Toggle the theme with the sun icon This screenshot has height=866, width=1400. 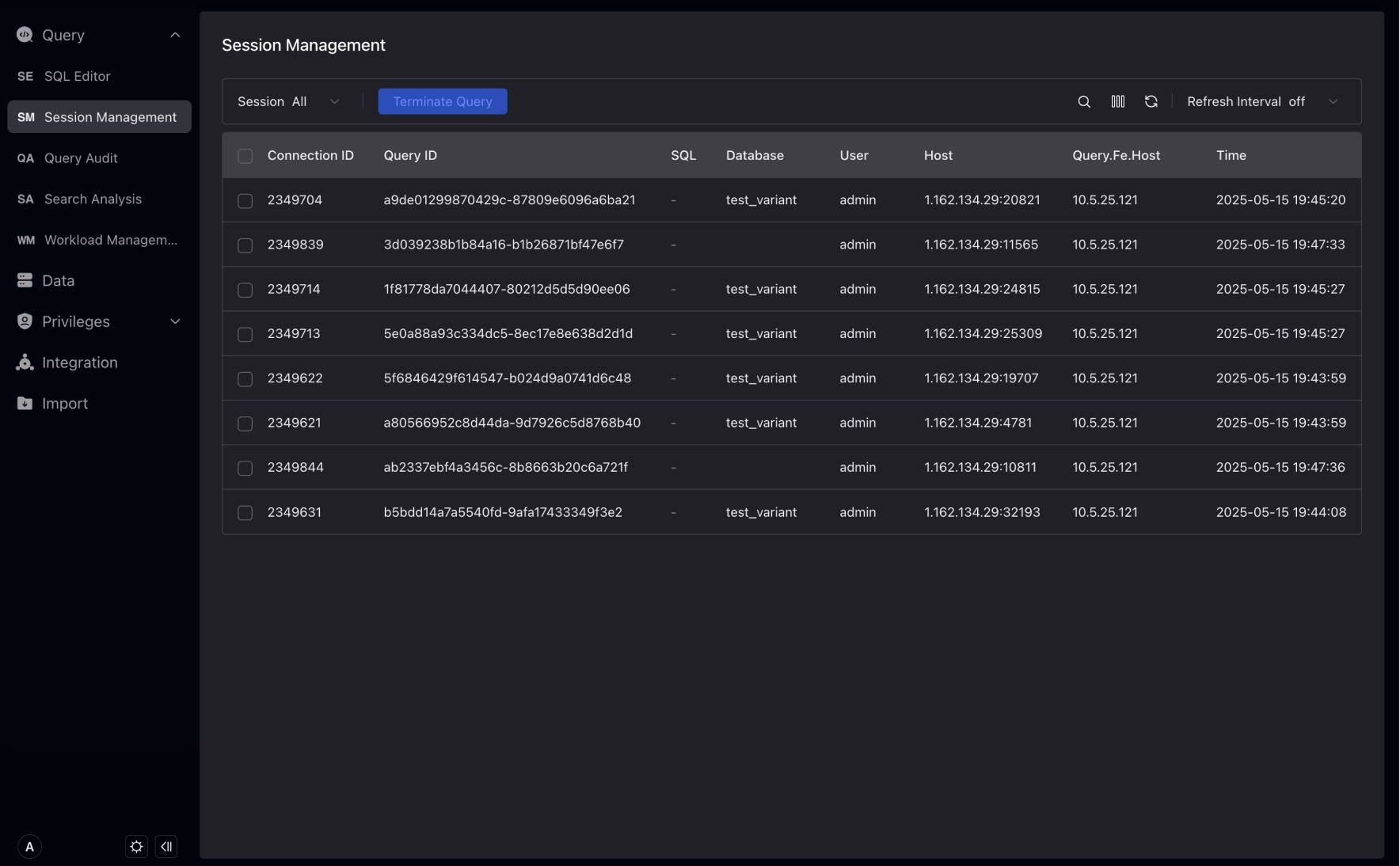coord(136,847)
